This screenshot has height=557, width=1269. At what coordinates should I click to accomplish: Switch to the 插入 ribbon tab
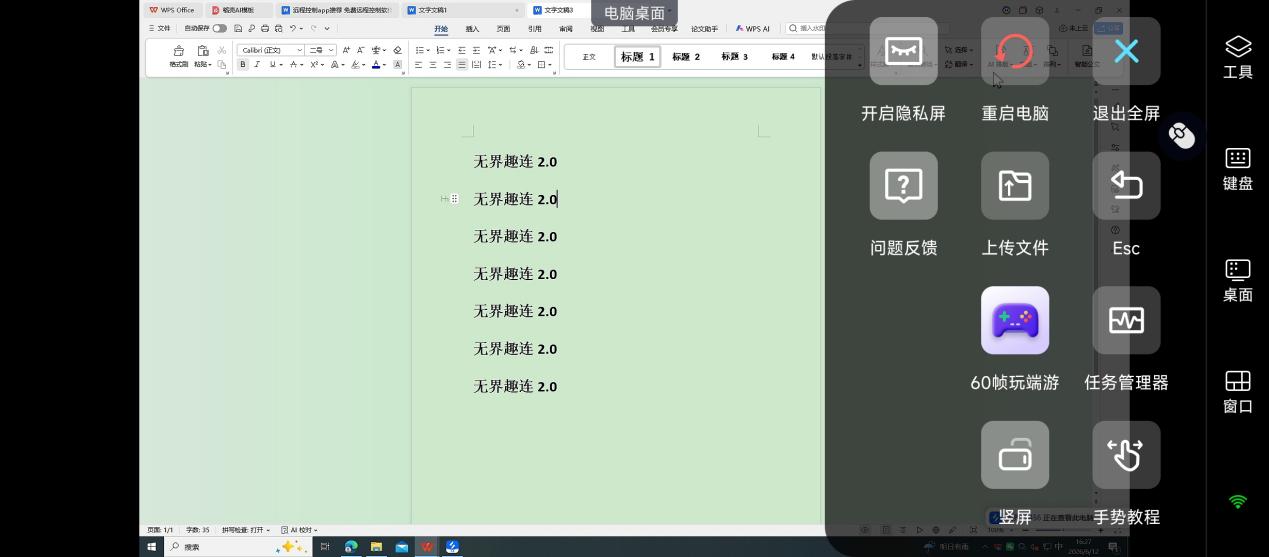pos(472,29)
